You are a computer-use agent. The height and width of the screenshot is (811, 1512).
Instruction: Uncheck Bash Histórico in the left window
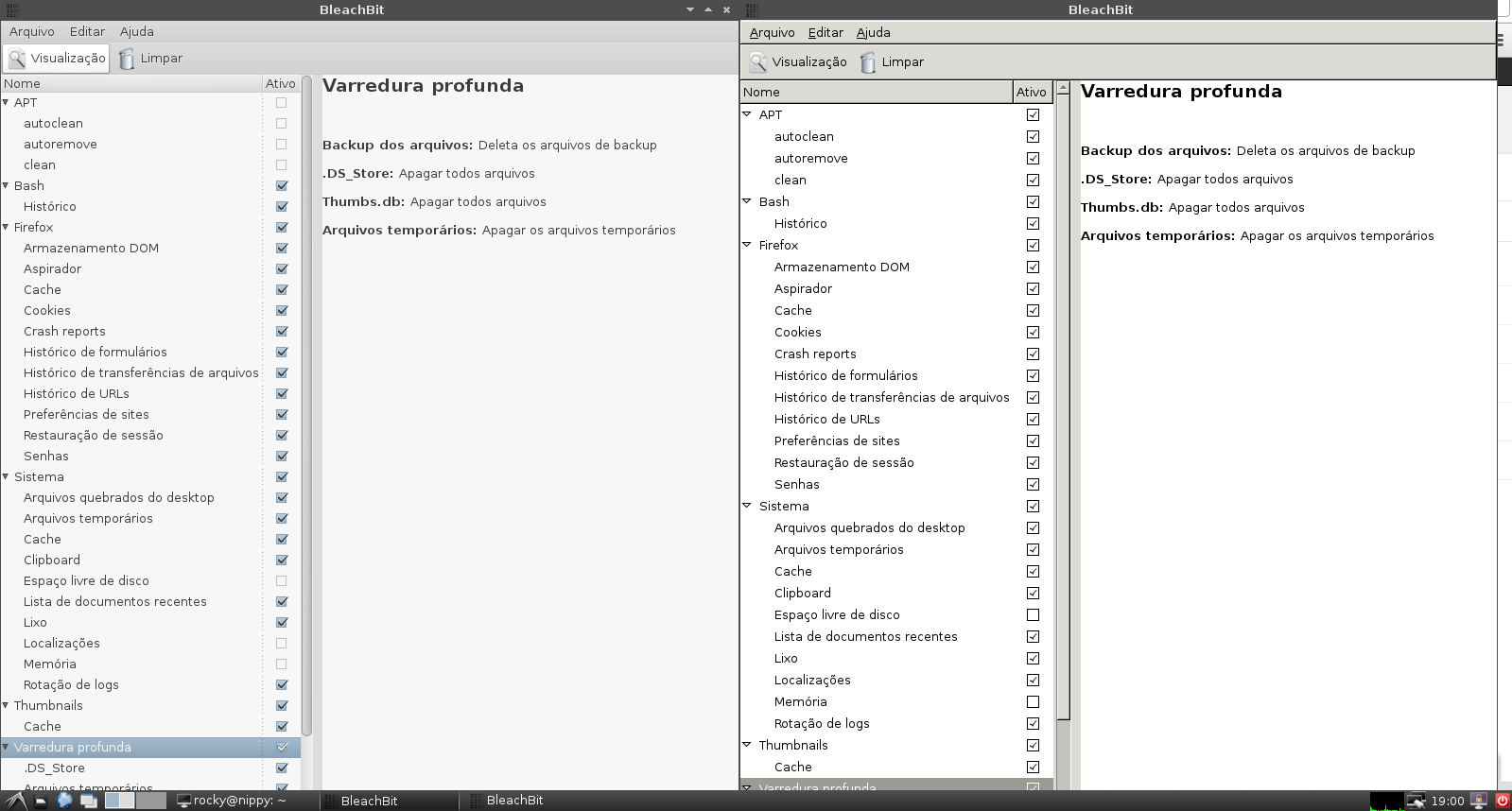[281, 206]
